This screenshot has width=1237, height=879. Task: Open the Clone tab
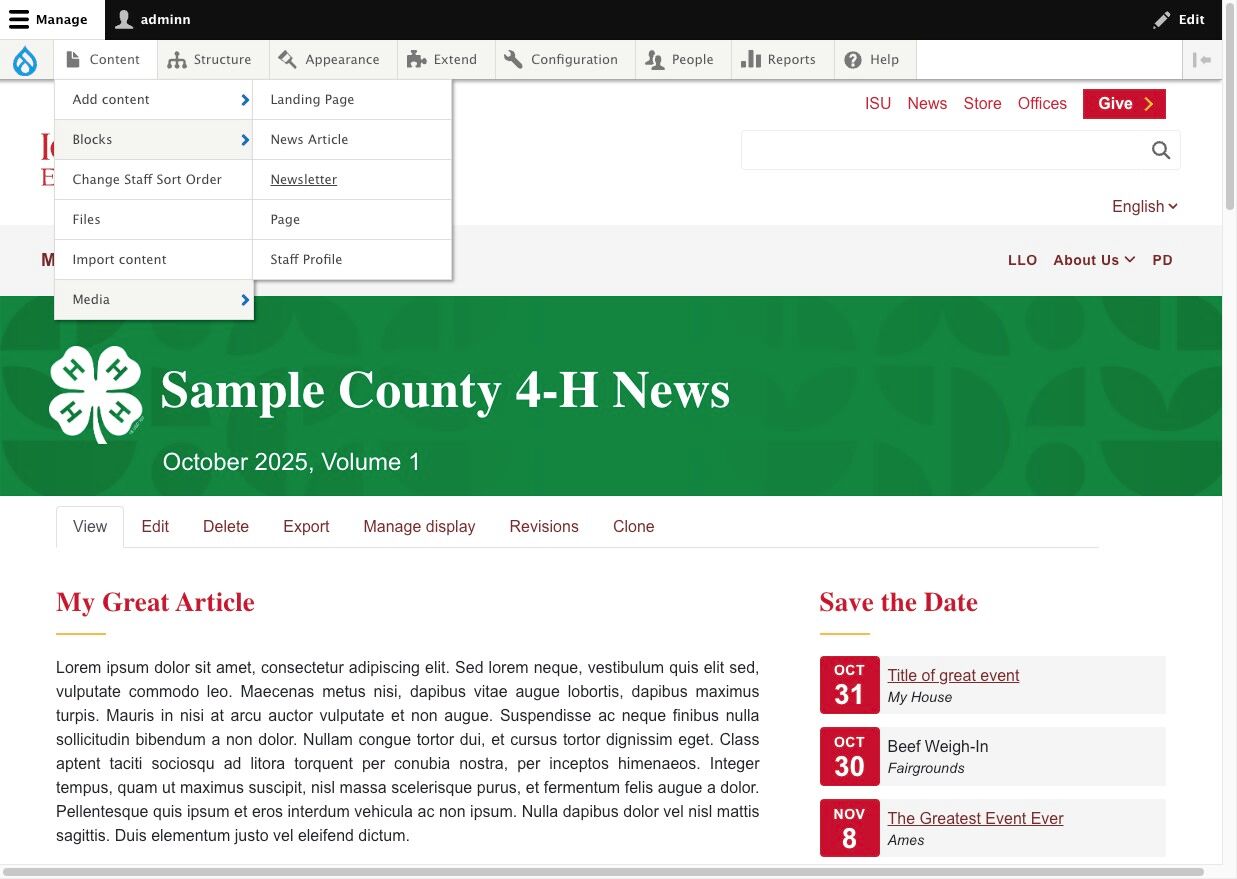[x=634, y=527]
